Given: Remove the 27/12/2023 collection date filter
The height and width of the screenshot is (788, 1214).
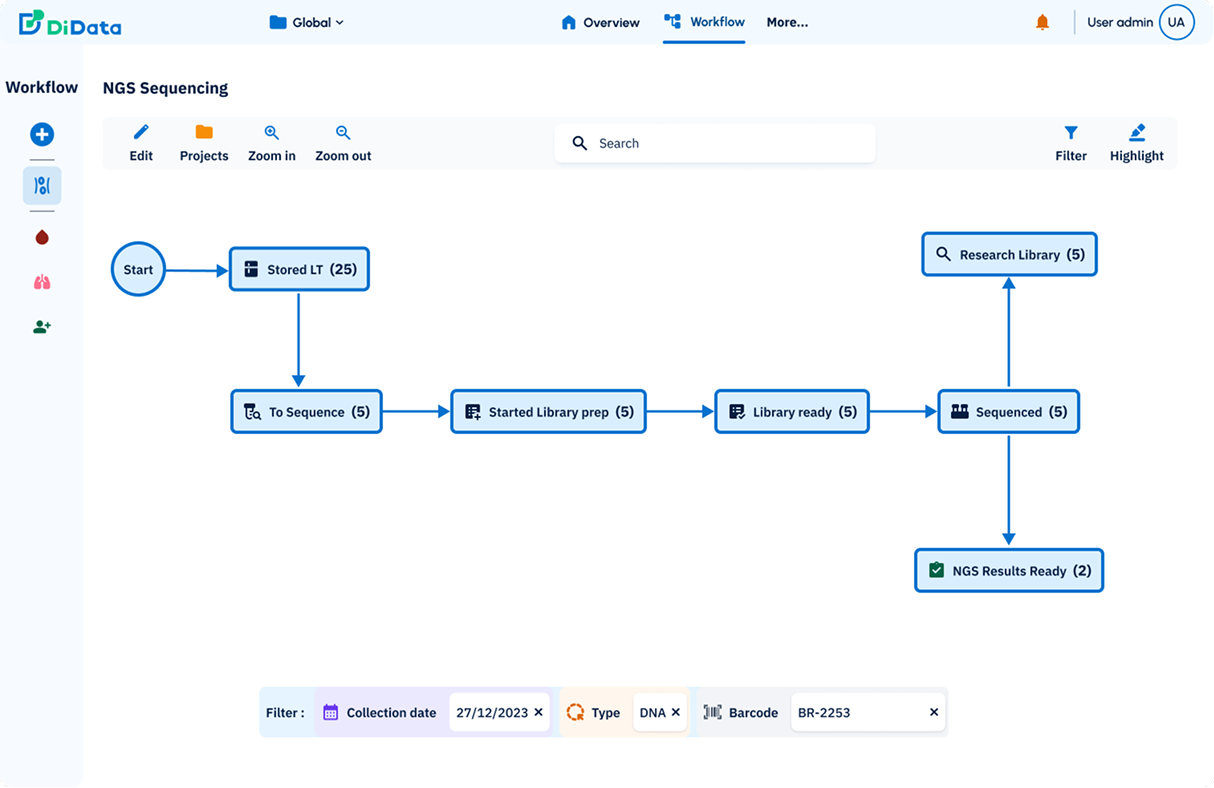Looking at the screenshot, I should (538, 713).
